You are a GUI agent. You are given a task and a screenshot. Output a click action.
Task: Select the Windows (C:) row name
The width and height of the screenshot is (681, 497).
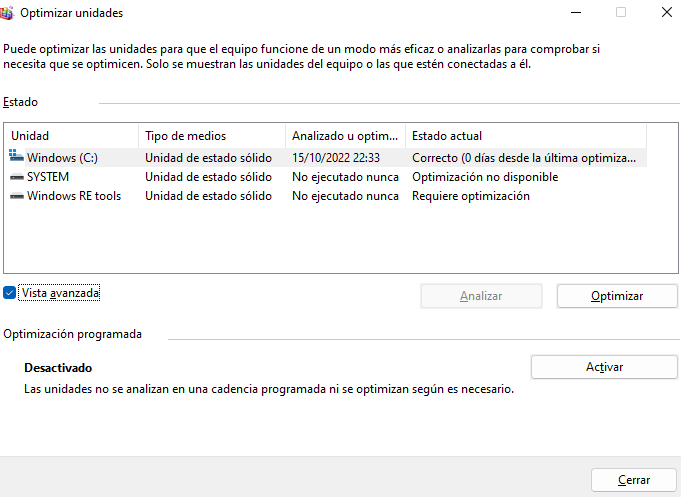coord(63,158)
